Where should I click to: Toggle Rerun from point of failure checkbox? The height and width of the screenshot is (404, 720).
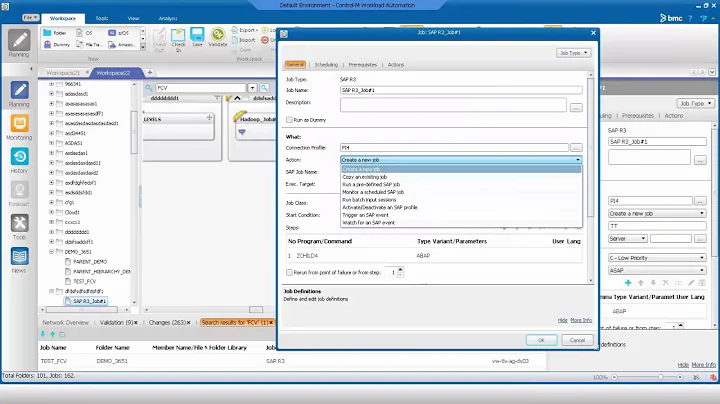point(289,272)
